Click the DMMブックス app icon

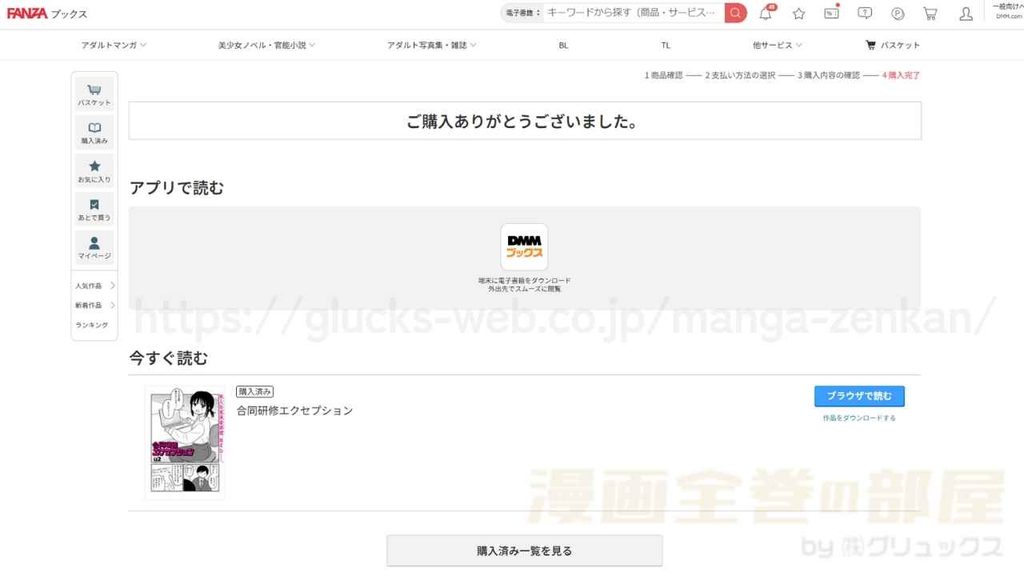(x=524, y=247)
